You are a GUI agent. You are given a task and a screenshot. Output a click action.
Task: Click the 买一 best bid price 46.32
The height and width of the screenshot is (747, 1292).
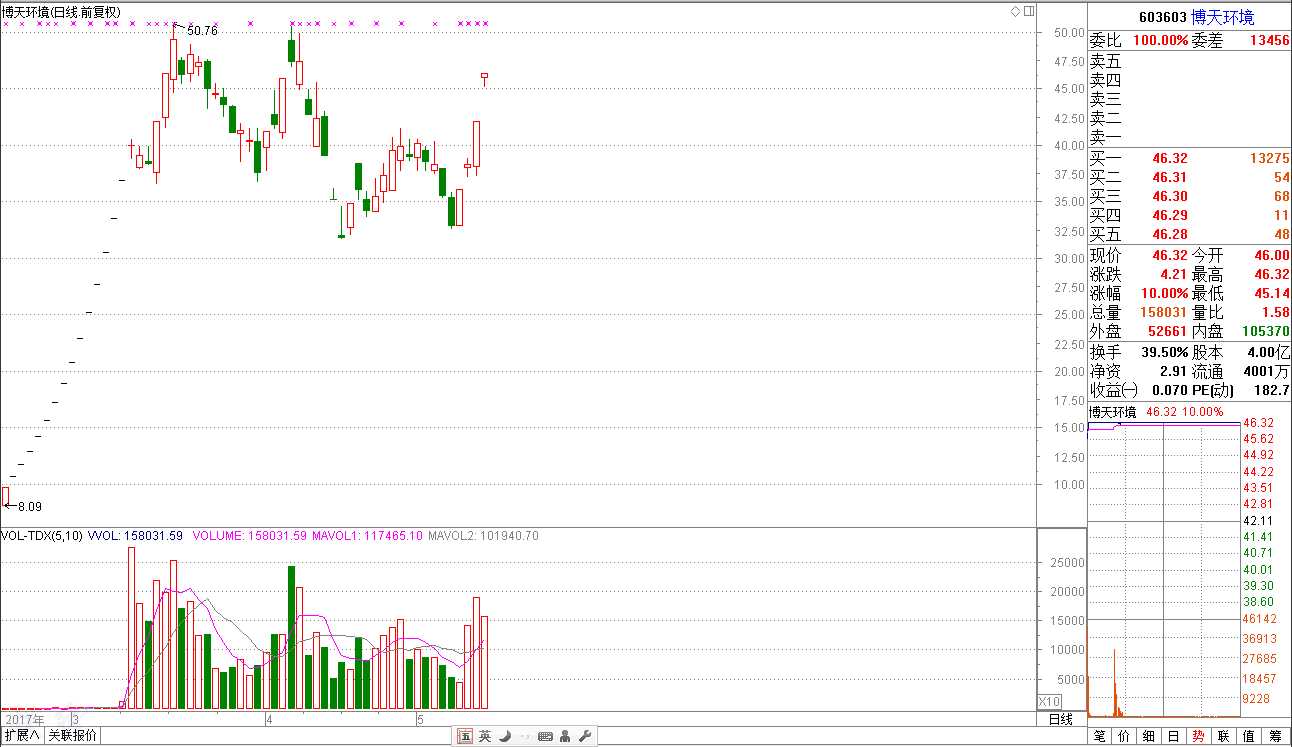(x=1170, y=158)
